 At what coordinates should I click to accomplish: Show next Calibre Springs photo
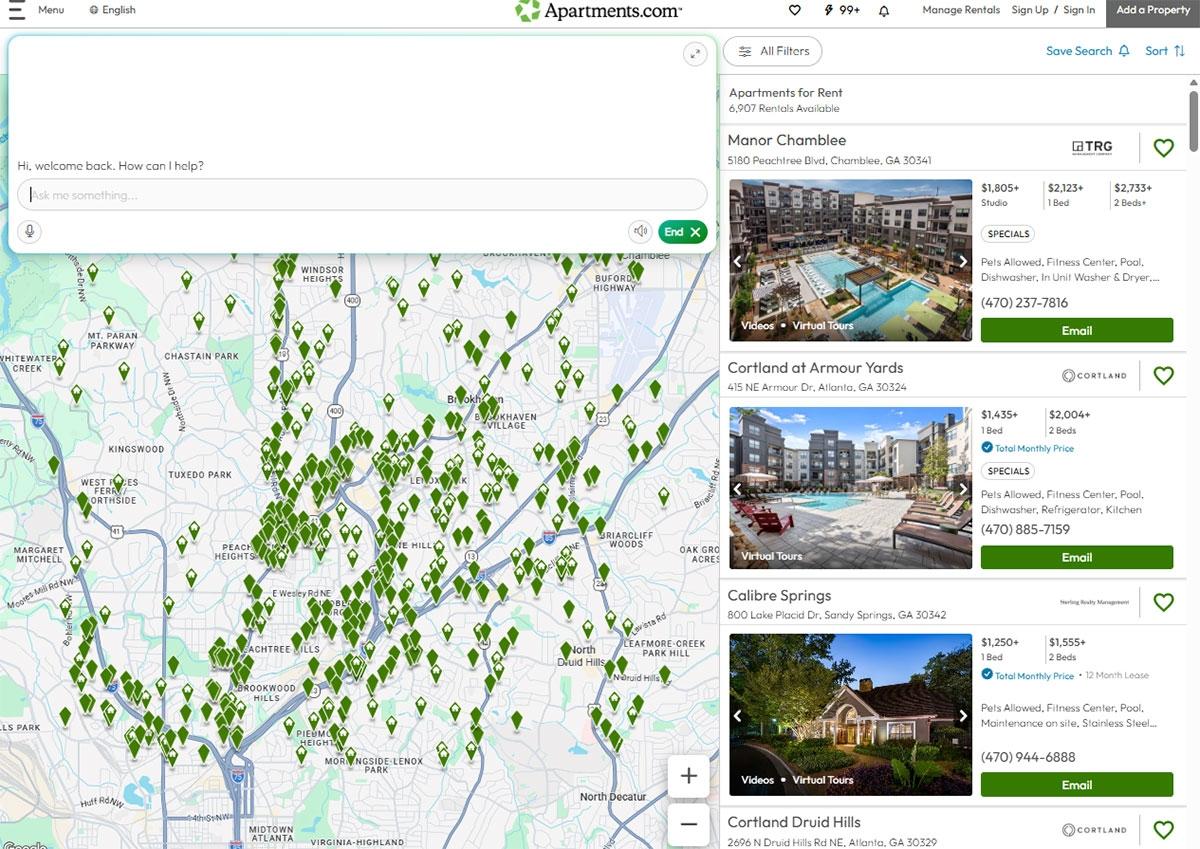(963, 716)
